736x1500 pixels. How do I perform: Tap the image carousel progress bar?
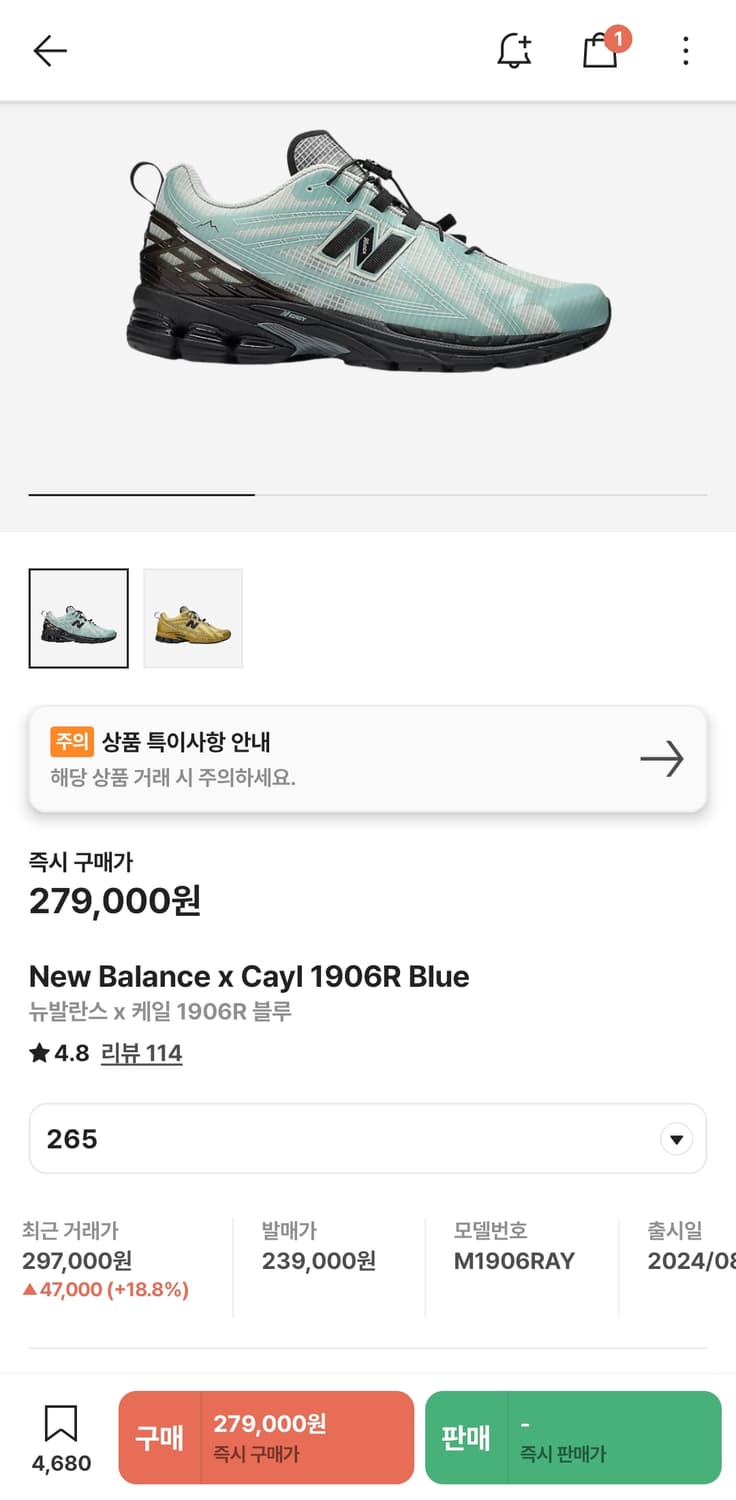tap(368, 494)
